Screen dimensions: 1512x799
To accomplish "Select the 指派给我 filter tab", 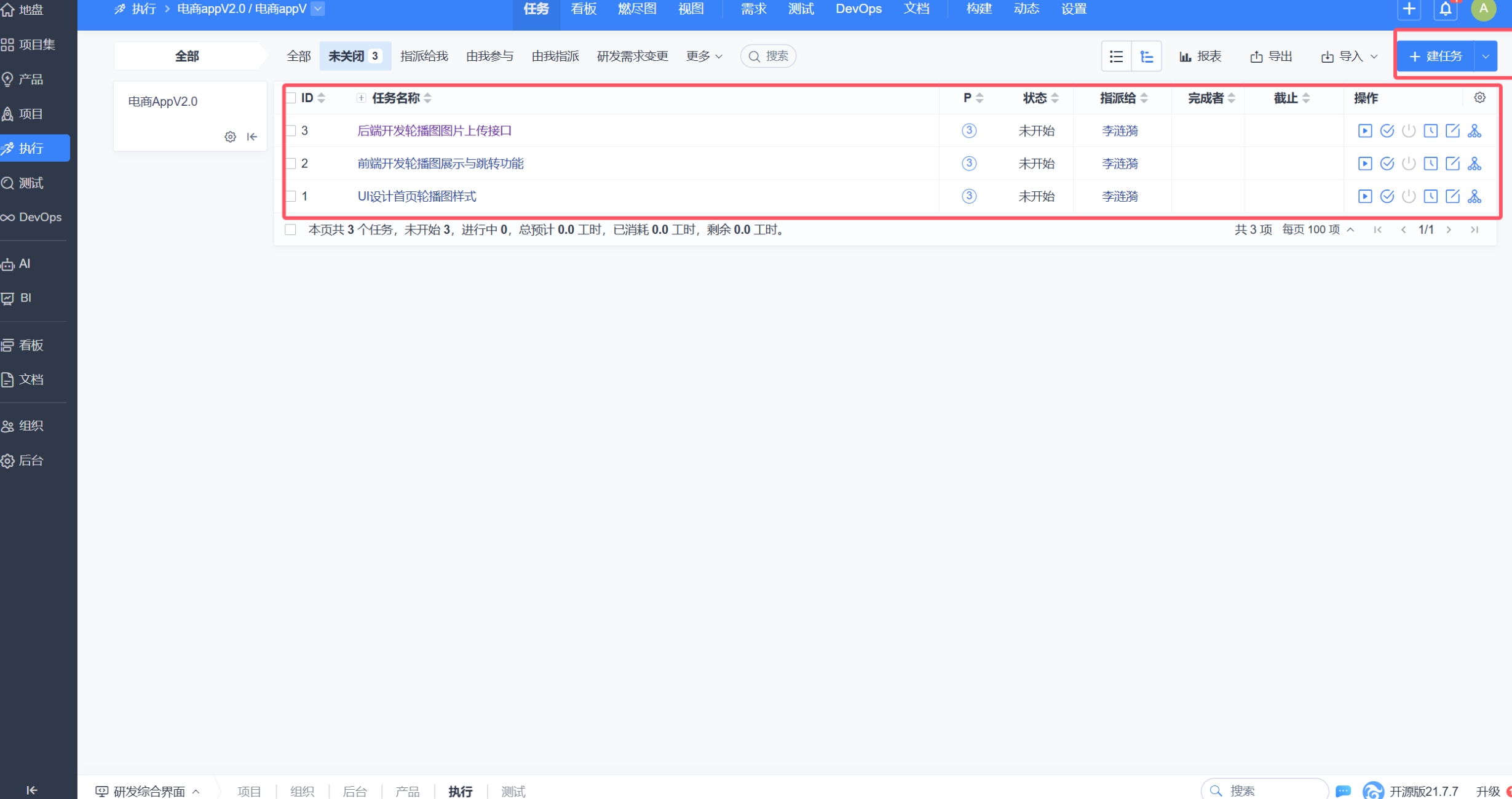I will [424, 57].
